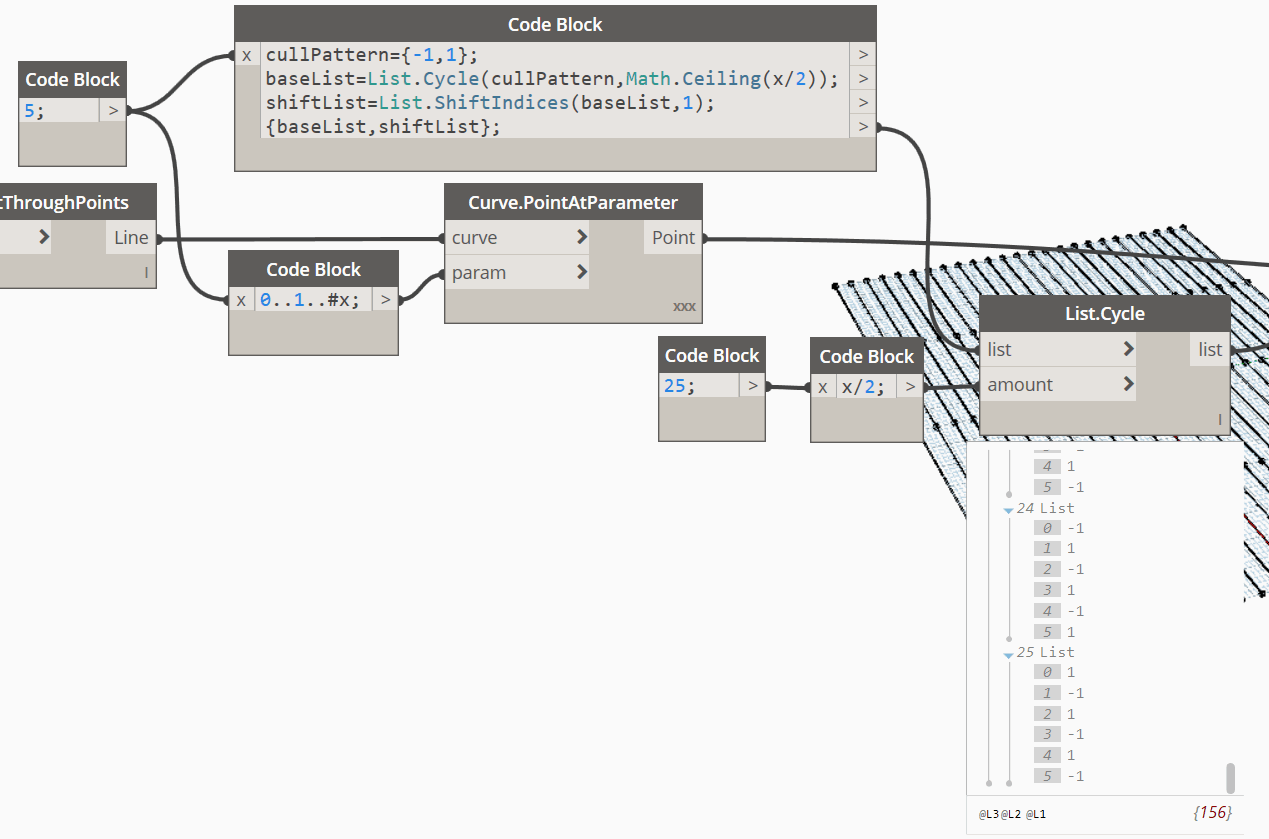Click the baseList output port arrow
Image resolution: width=1269 pixels, height=839 pixels.
(x=862, y=79)
